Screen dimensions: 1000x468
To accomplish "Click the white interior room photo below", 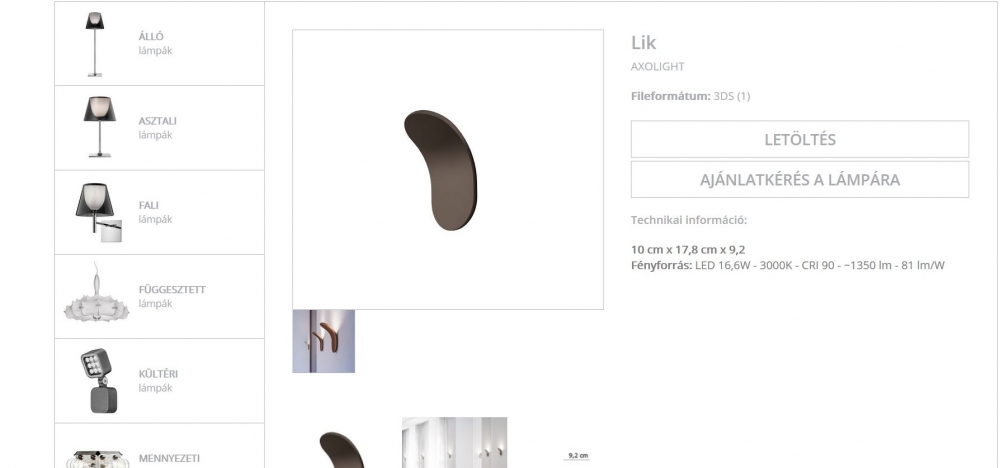I will click(x=455, y=442).
